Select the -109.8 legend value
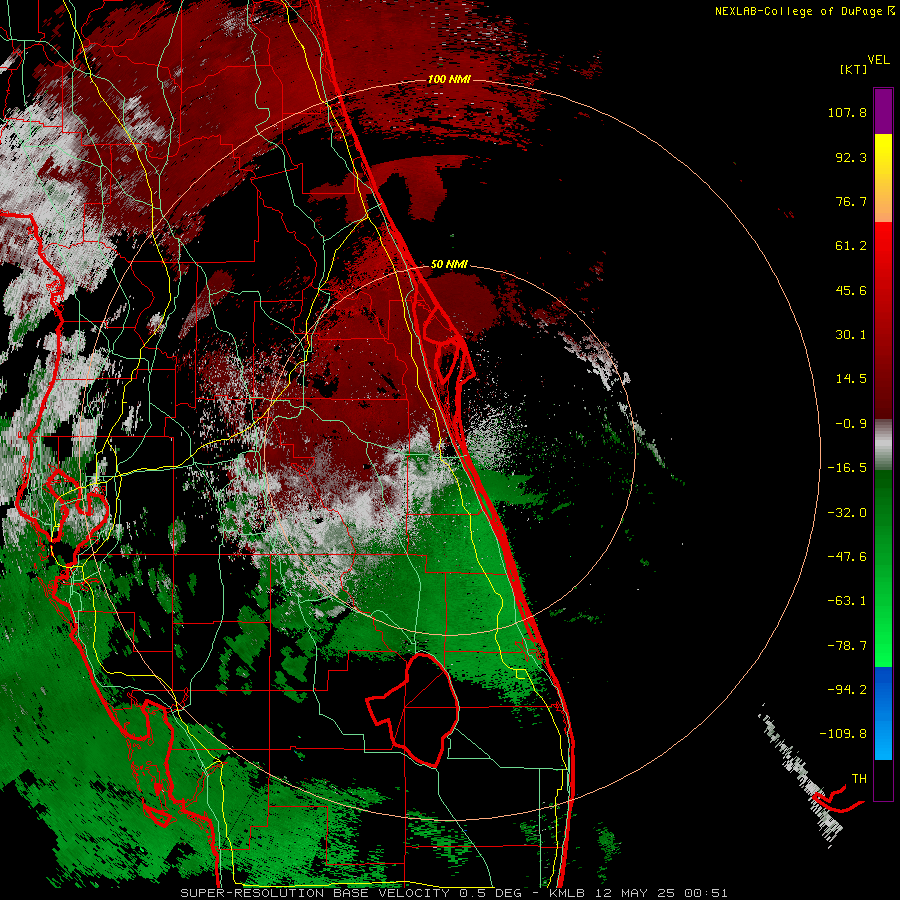Image resolution: width=900 pixels, height=900 pixels. coord(843,734)
